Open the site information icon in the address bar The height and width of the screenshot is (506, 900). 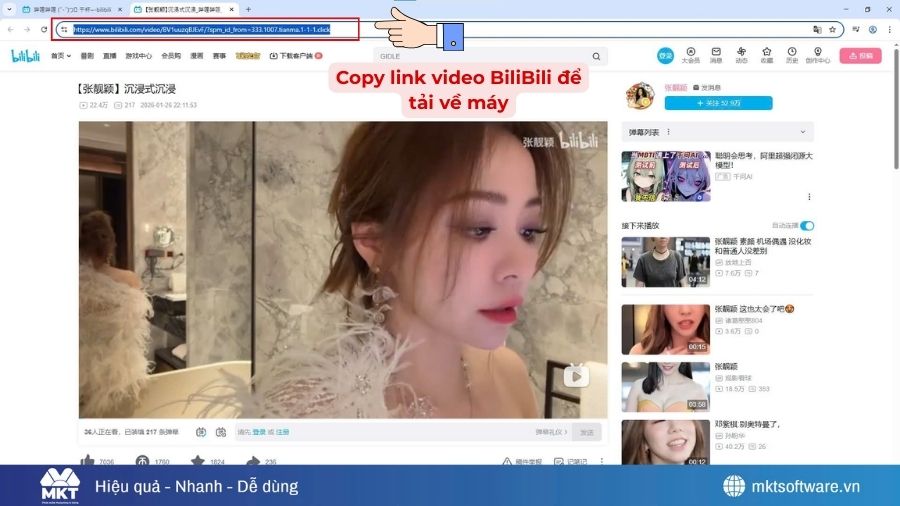[64, 29]
